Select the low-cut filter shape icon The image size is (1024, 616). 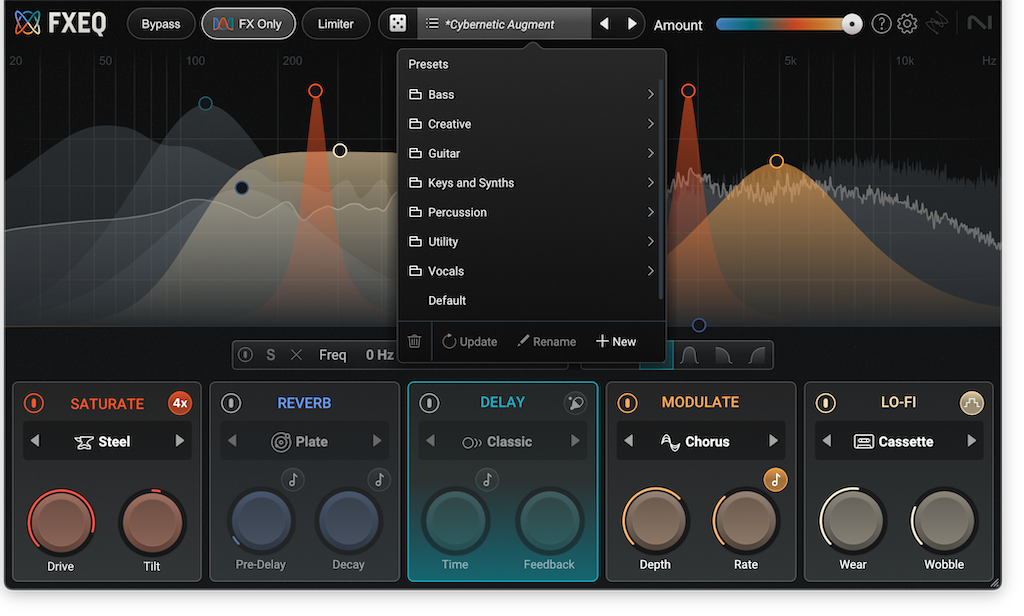coord(757,355)
